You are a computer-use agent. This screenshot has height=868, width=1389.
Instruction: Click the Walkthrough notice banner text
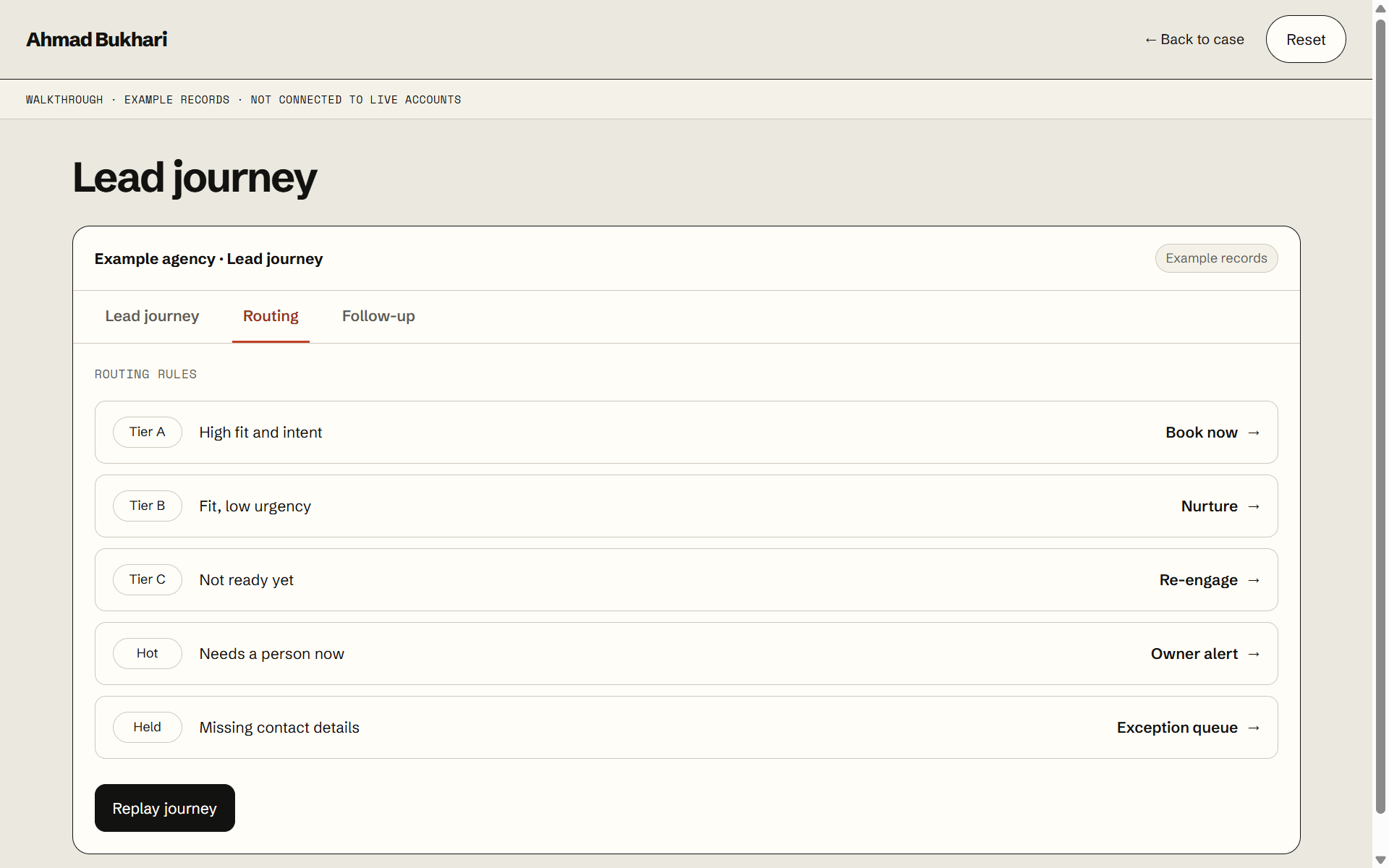coord(243,100)
